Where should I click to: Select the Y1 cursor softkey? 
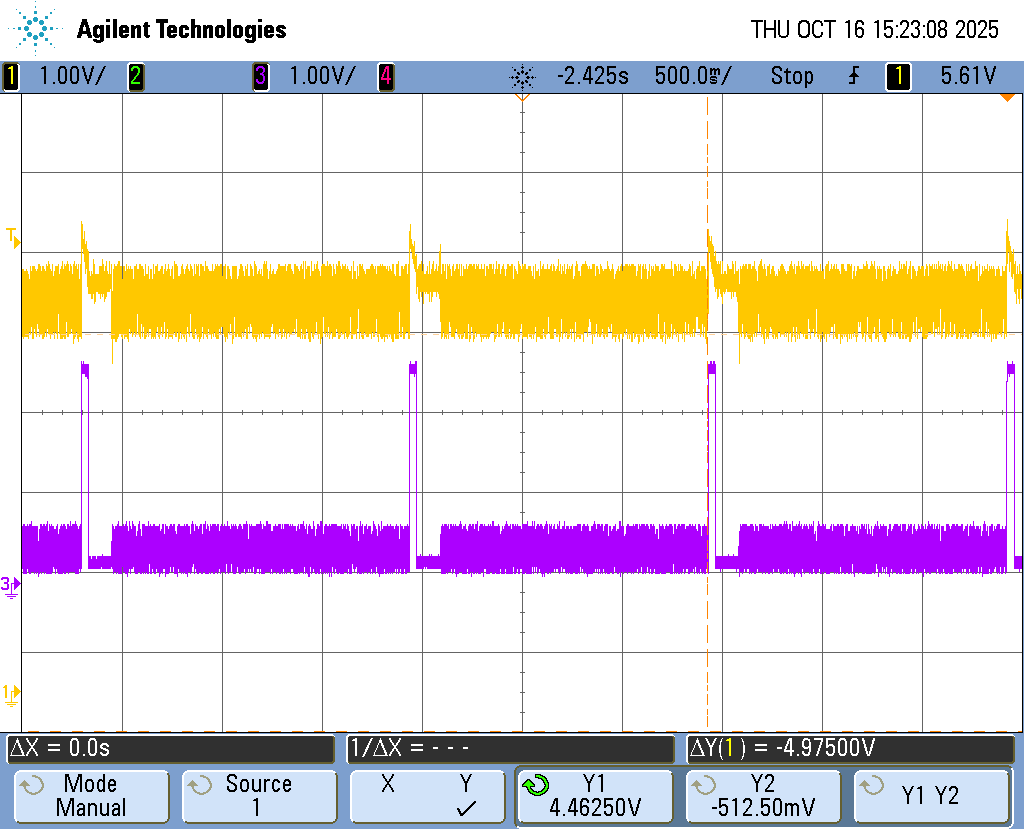pyautogui.click(x=595, y=796)
